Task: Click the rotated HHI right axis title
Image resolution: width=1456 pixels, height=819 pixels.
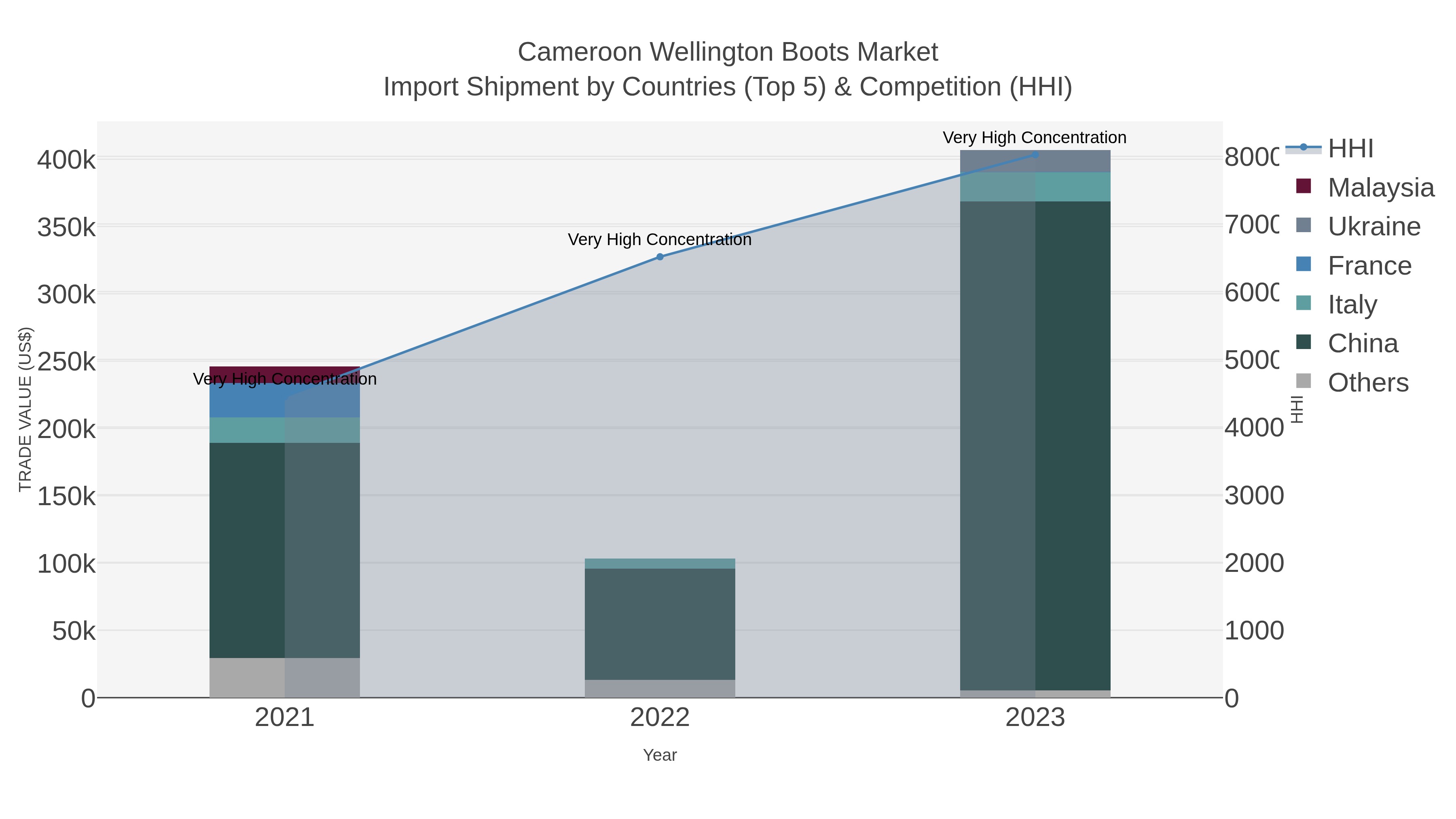Action: [x=1298, y=410]
